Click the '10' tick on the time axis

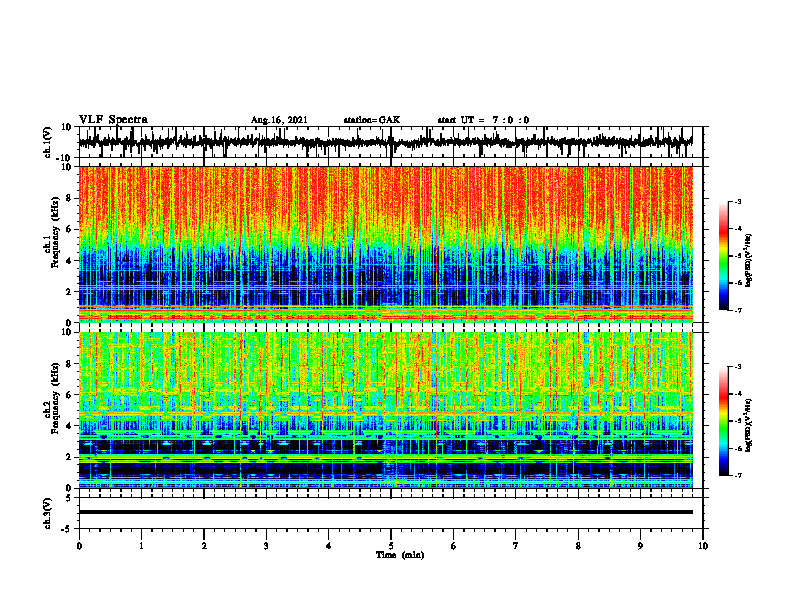click(703, 546)
